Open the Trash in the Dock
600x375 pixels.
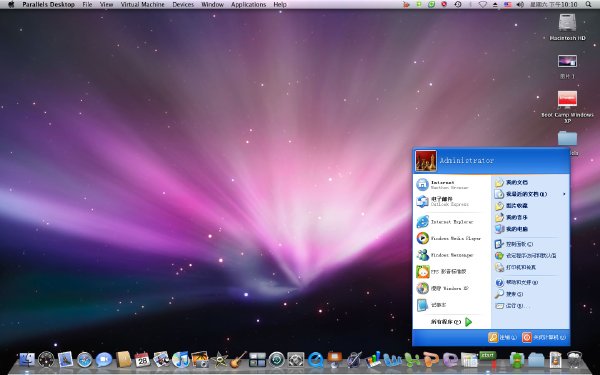574,360
